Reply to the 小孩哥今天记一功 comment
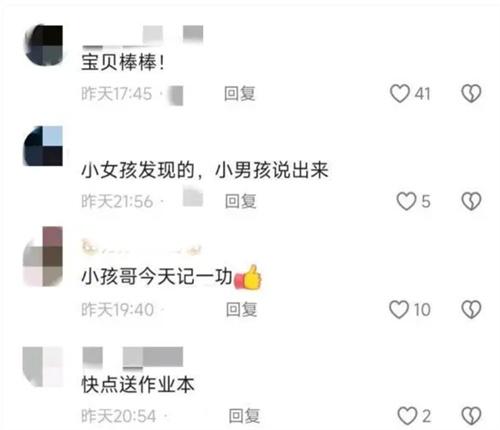500x430 pixels. (242, 310)
